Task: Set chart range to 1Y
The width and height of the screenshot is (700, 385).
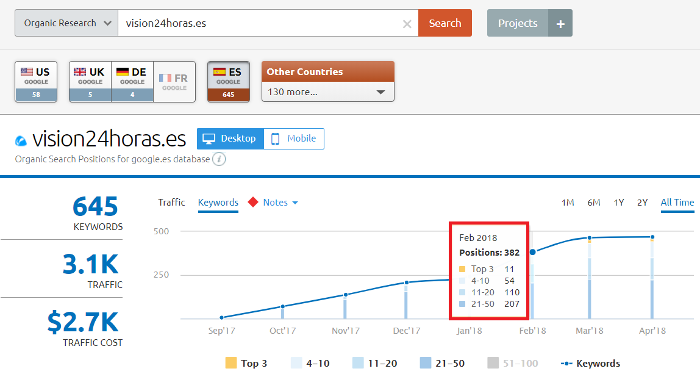Action: tap(618, 203)
